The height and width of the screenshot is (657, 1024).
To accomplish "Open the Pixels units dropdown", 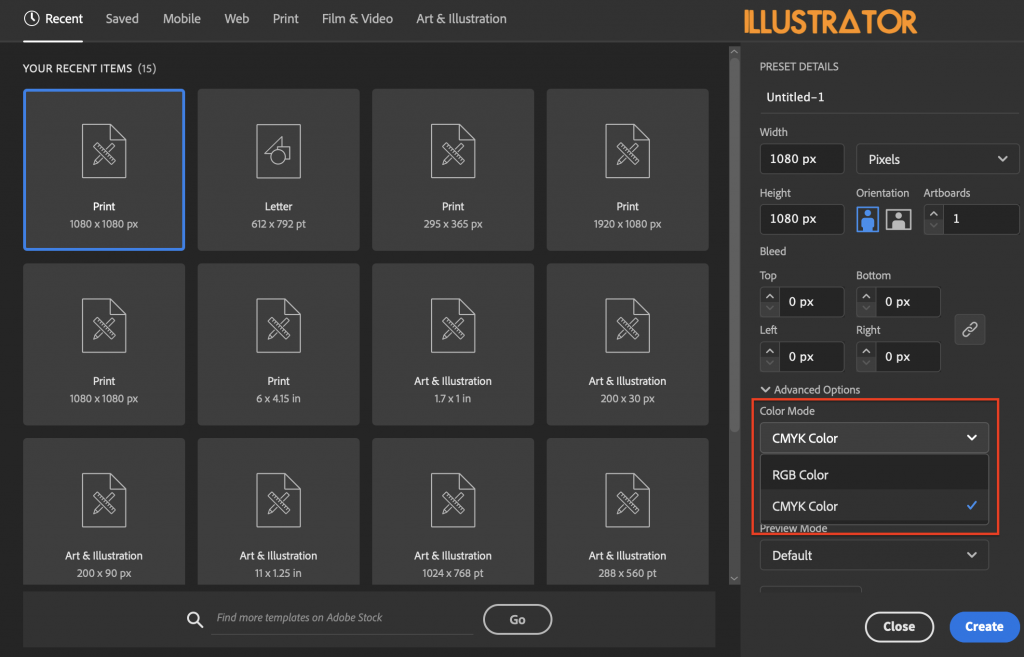I will pos(937,159).
